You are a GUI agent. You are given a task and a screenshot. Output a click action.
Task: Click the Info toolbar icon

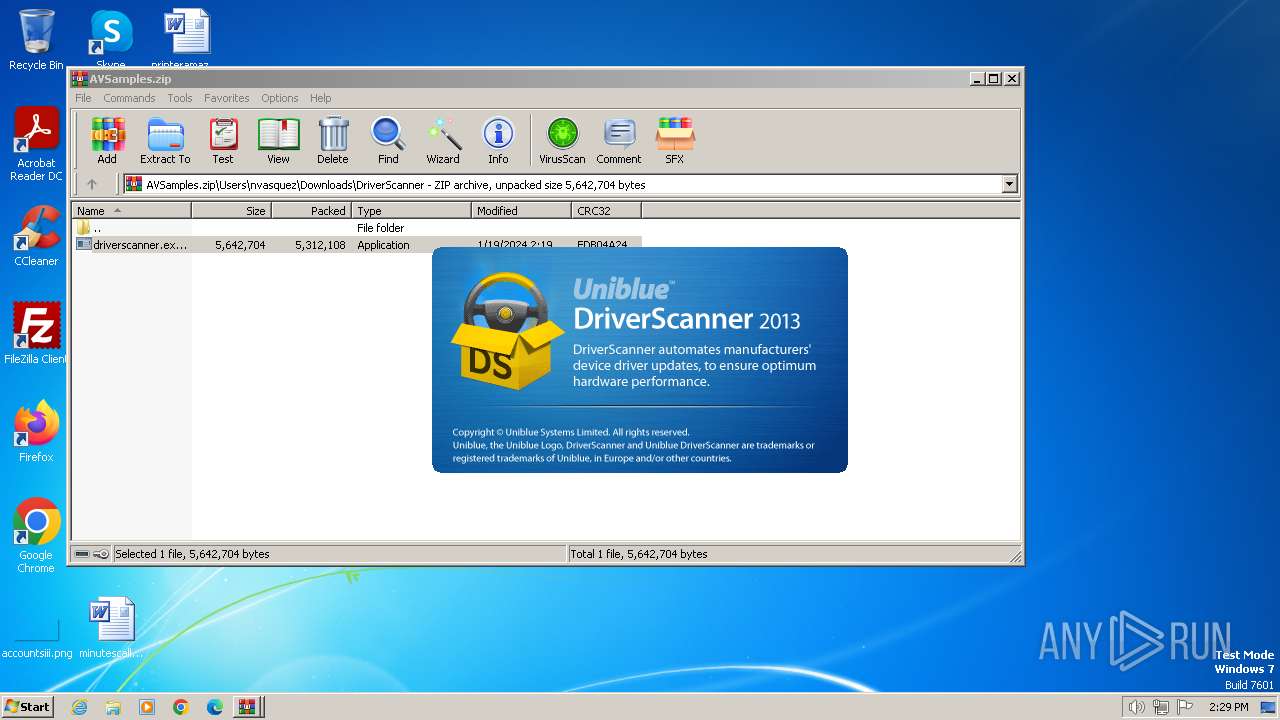(498, 140)
